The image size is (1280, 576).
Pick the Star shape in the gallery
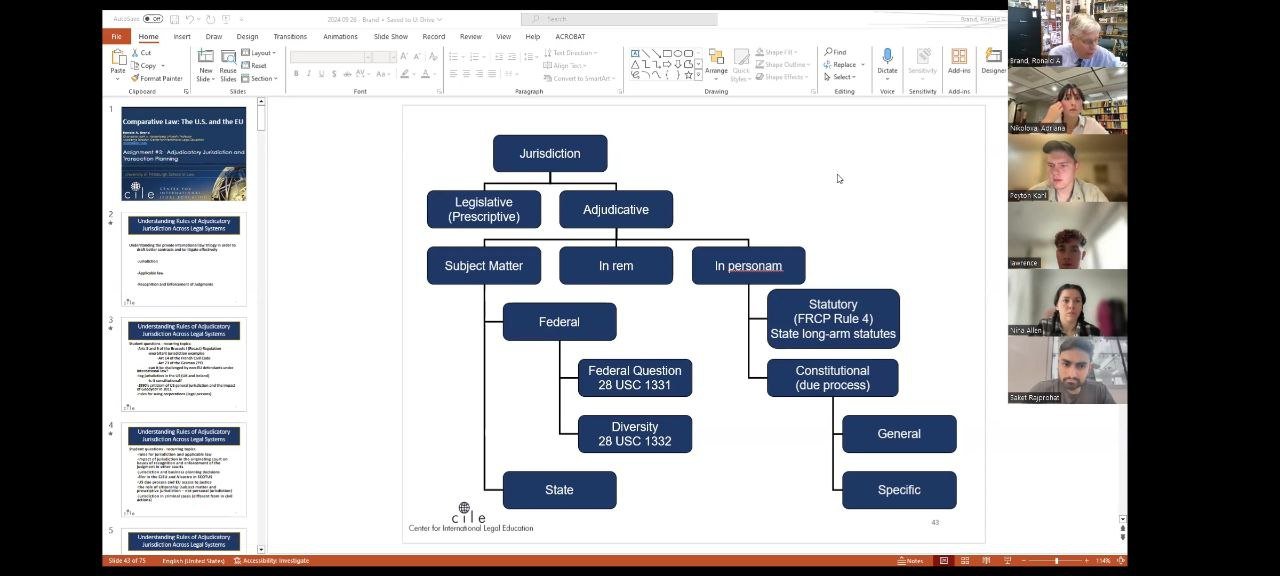click(x=689, y=75)
